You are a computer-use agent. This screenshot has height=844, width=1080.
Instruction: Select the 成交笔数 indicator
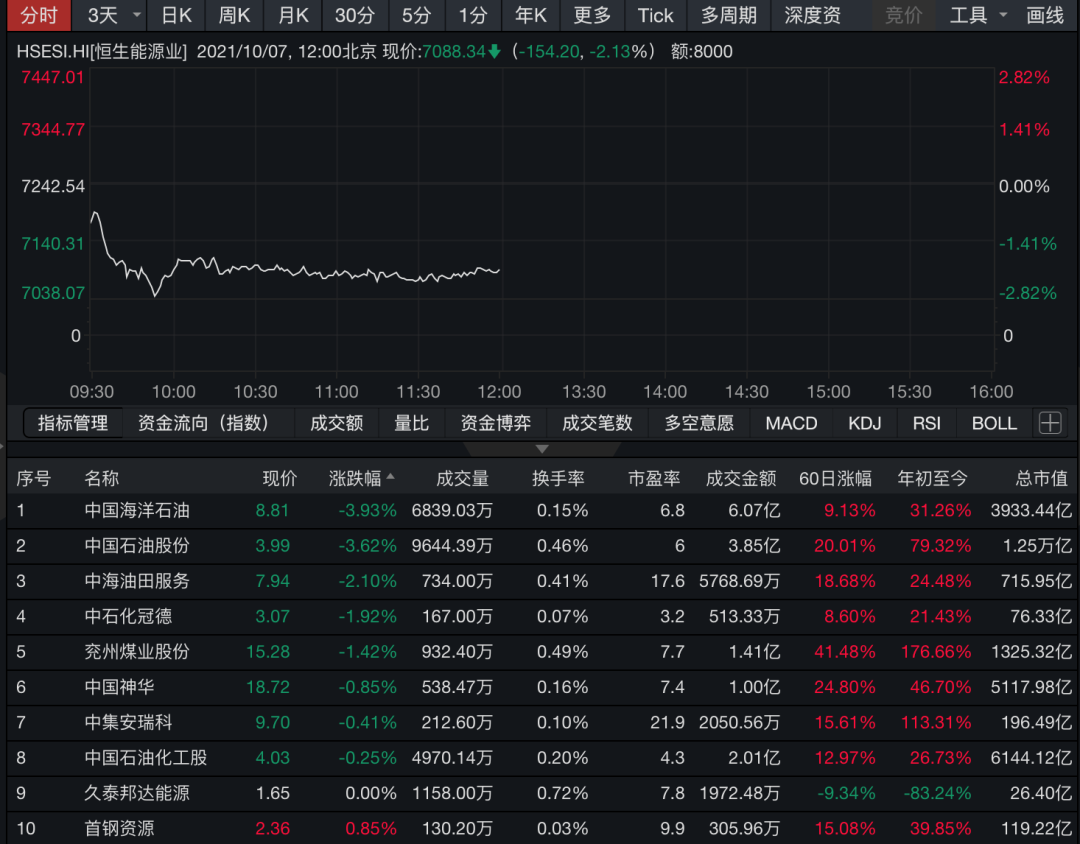click(x=597, y=423)
